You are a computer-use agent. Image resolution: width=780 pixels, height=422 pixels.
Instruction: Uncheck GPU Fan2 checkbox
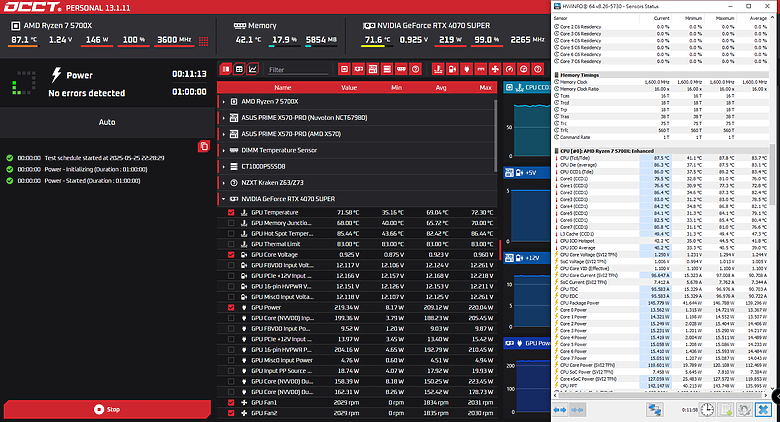coord(231,413)
